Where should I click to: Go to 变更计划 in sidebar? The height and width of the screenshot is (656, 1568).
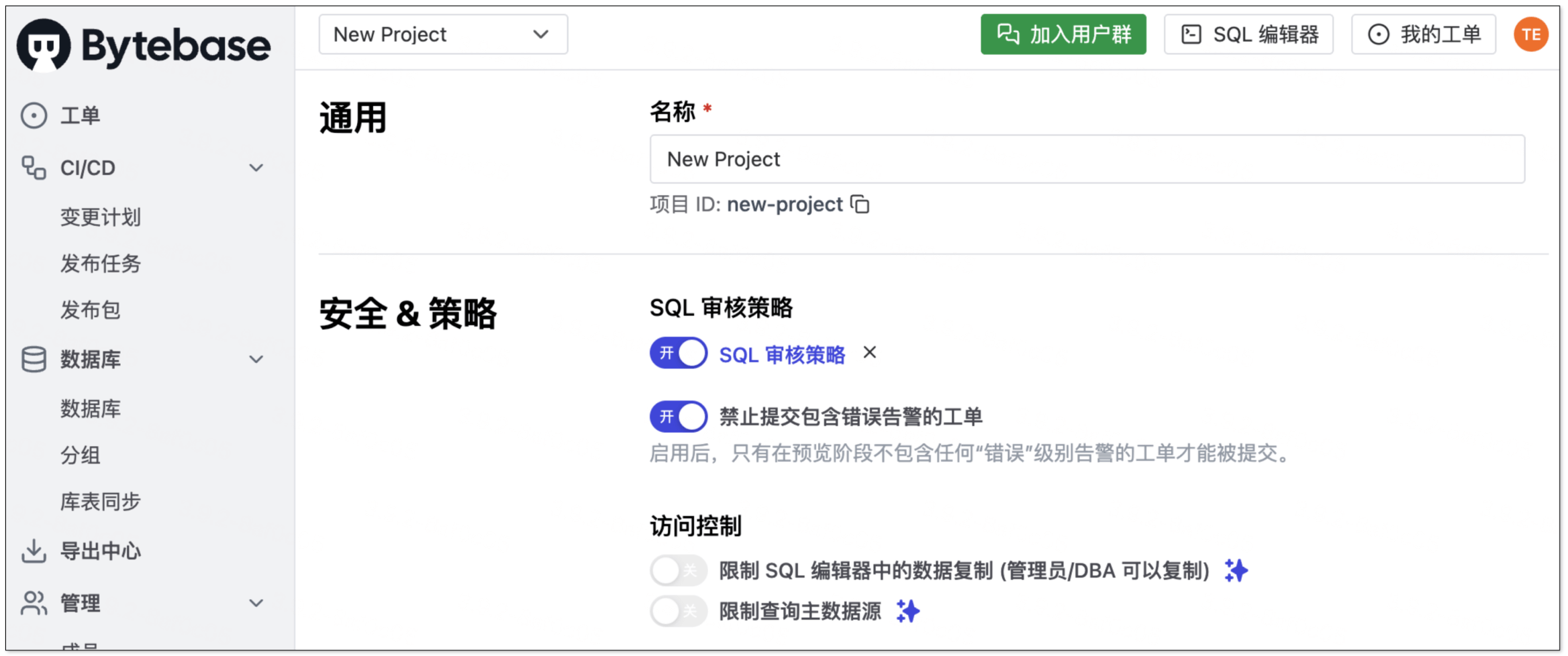tap(101, 217)
